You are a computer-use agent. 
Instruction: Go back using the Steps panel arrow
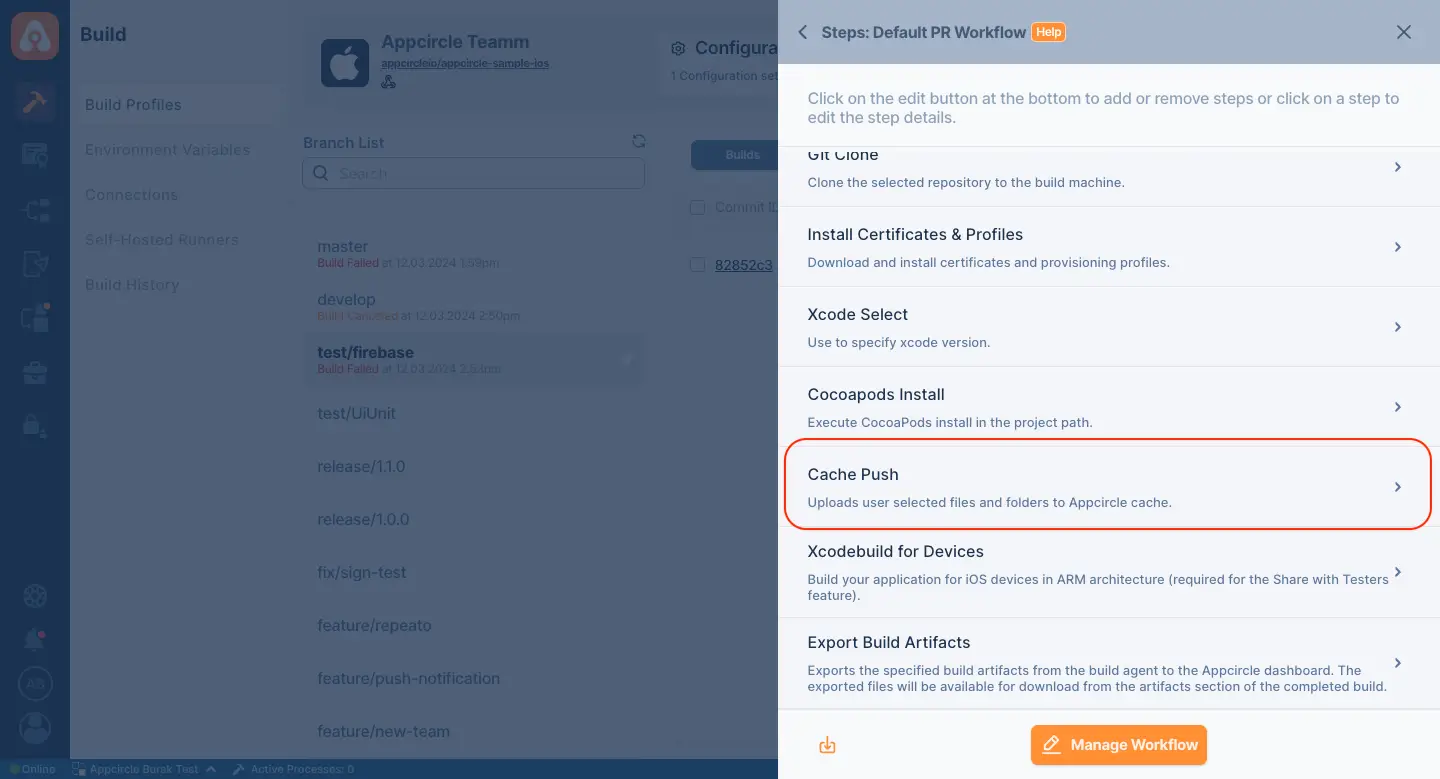pyautogui.click(x=802, y=32)
